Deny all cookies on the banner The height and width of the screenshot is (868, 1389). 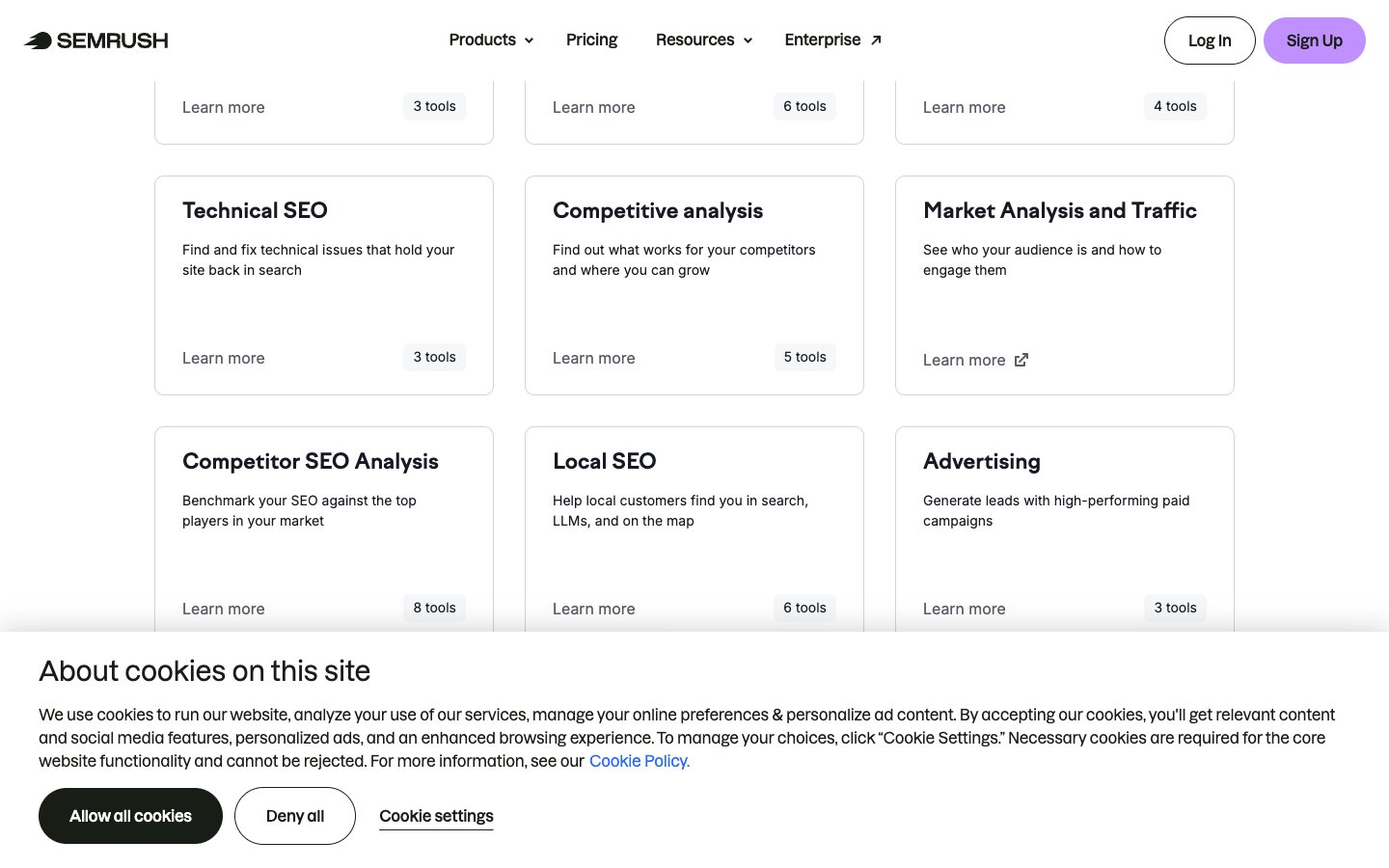coord(294,816)
